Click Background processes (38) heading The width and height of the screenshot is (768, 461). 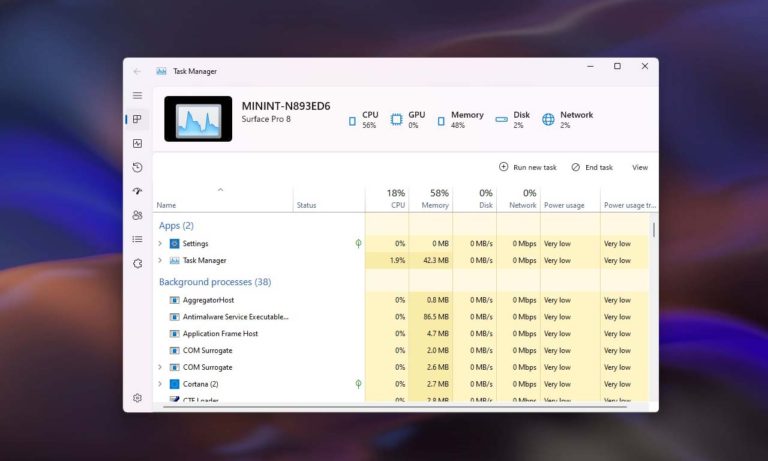(215, 282)
